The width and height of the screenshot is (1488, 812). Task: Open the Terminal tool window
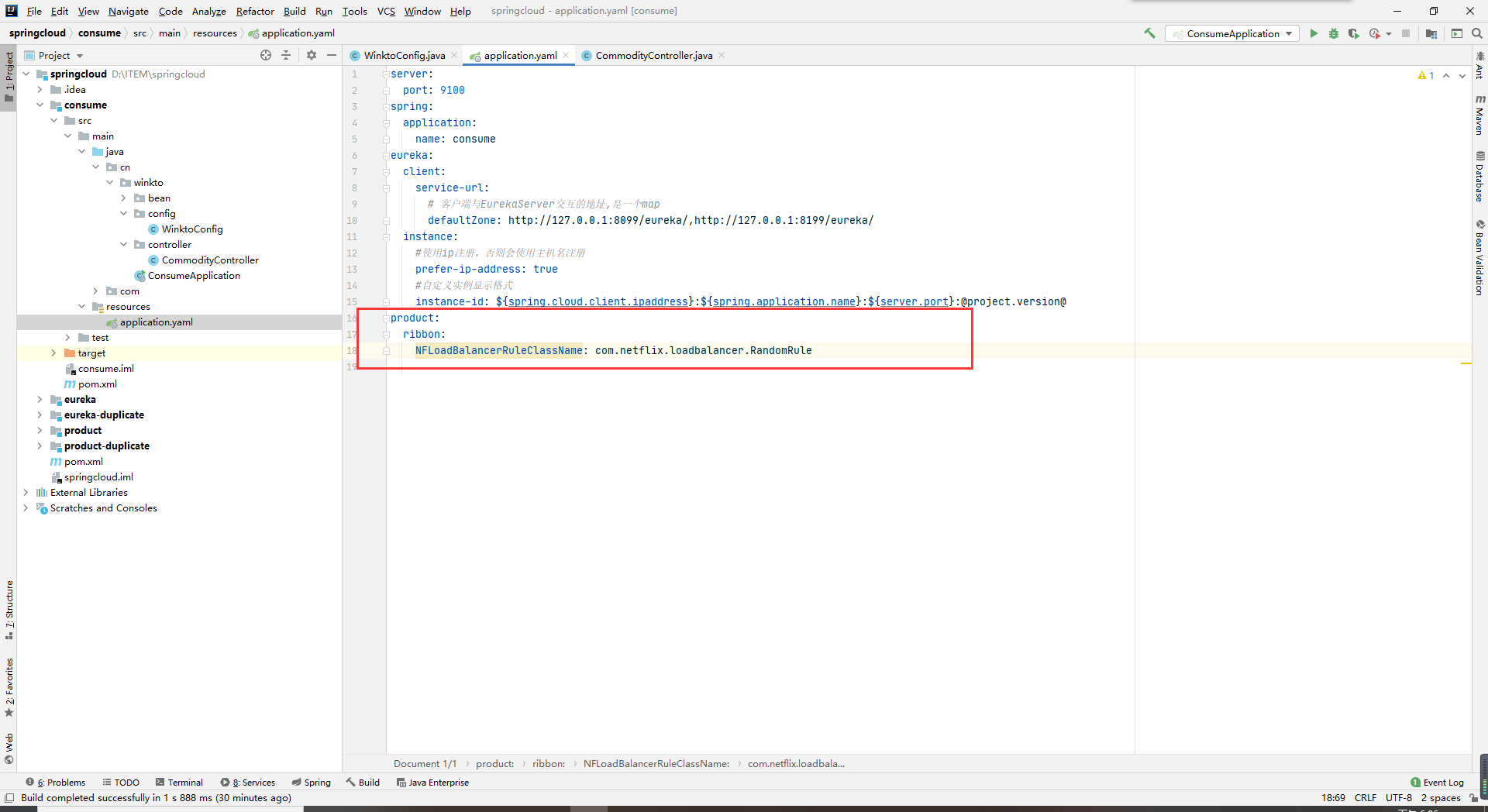[x=179, y=783]
